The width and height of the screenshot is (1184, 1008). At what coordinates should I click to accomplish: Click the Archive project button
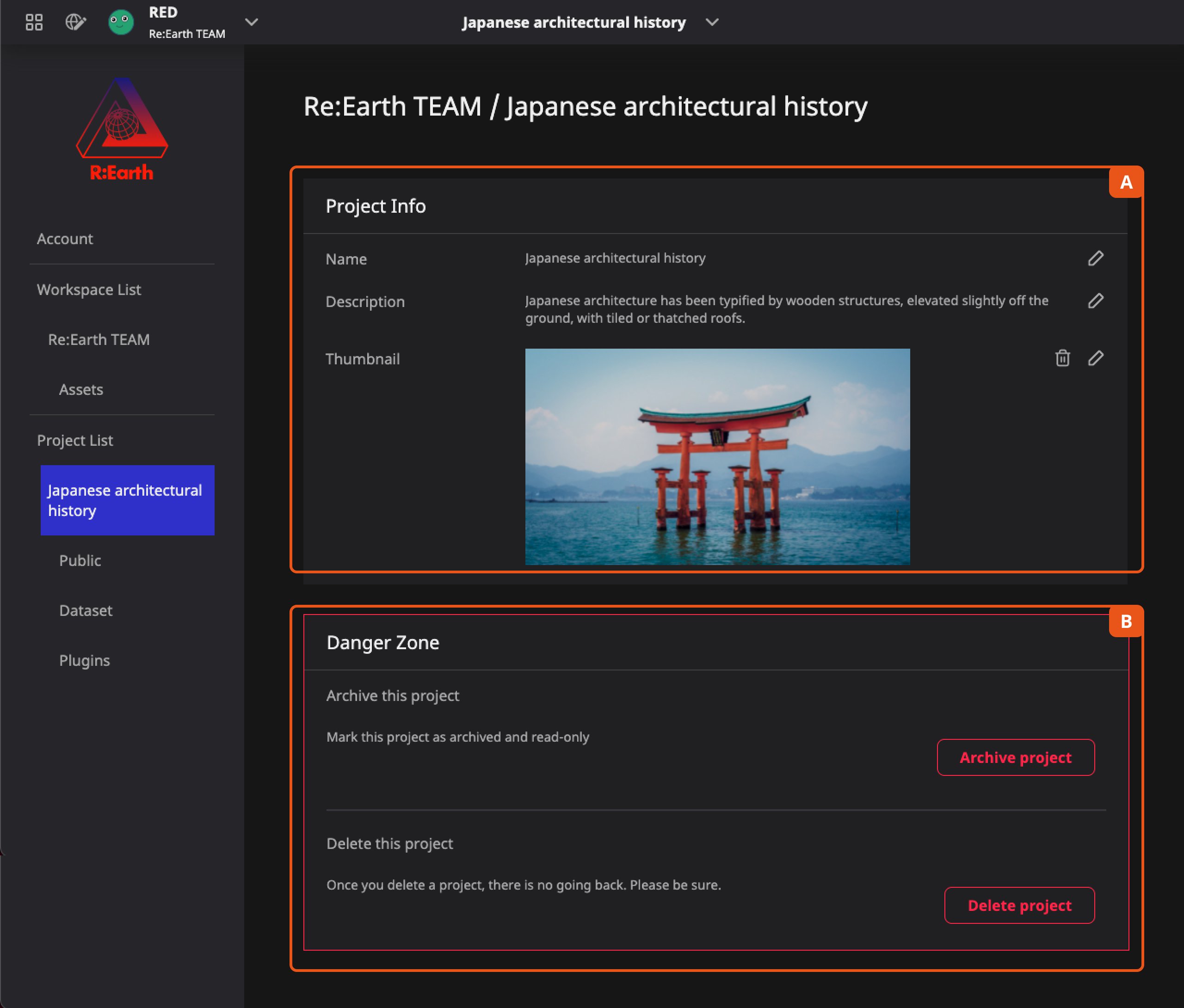[x=1014, y=757]
